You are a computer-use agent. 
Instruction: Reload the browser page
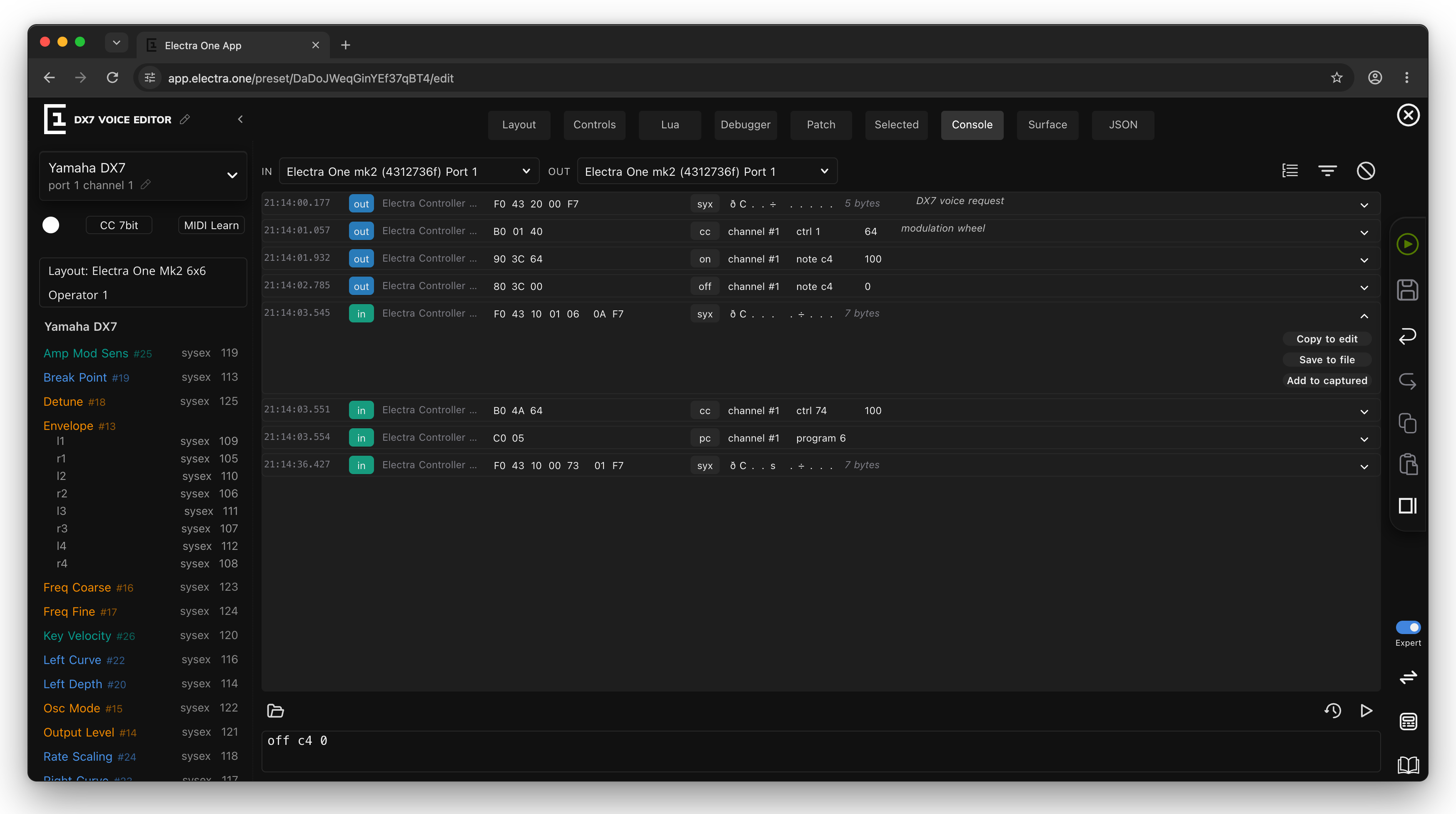pos(112,77)
